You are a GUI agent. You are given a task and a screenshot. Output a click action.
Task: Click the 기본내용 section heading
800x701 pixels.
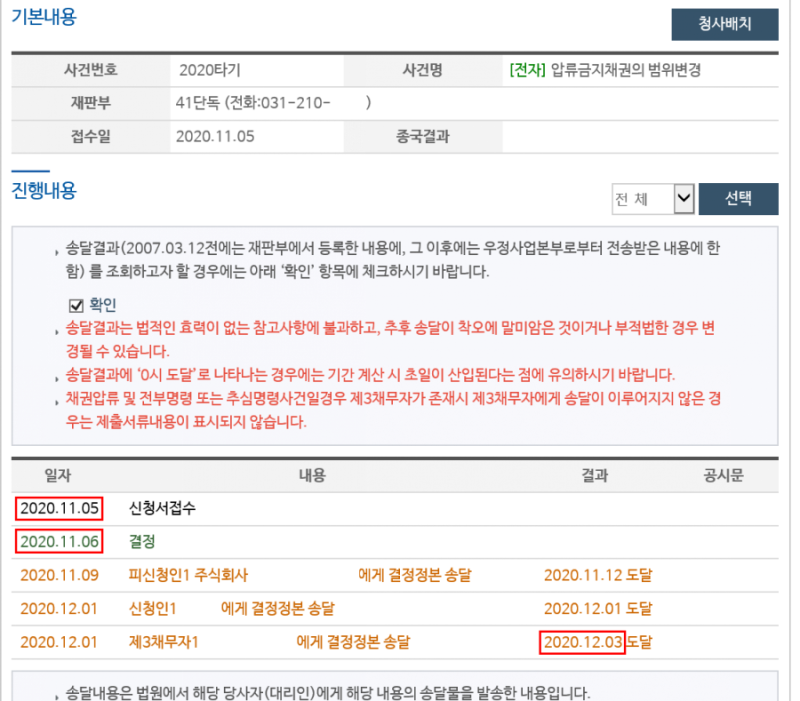coord(44,17)
